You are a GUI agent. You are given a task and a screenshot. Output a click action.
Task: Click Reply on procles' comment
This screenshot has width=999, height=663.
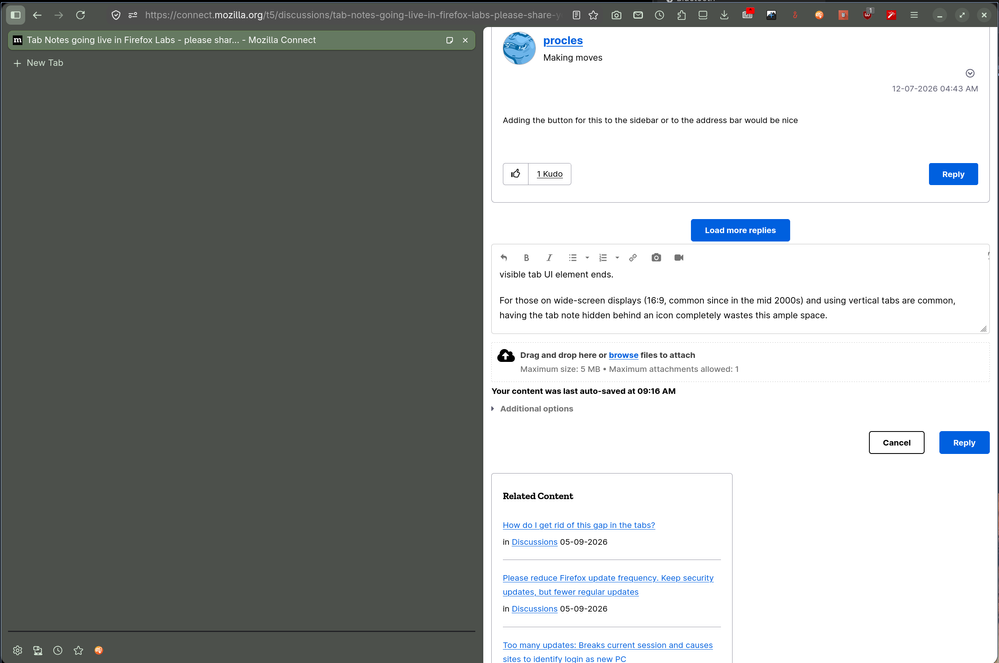point(953,174)
